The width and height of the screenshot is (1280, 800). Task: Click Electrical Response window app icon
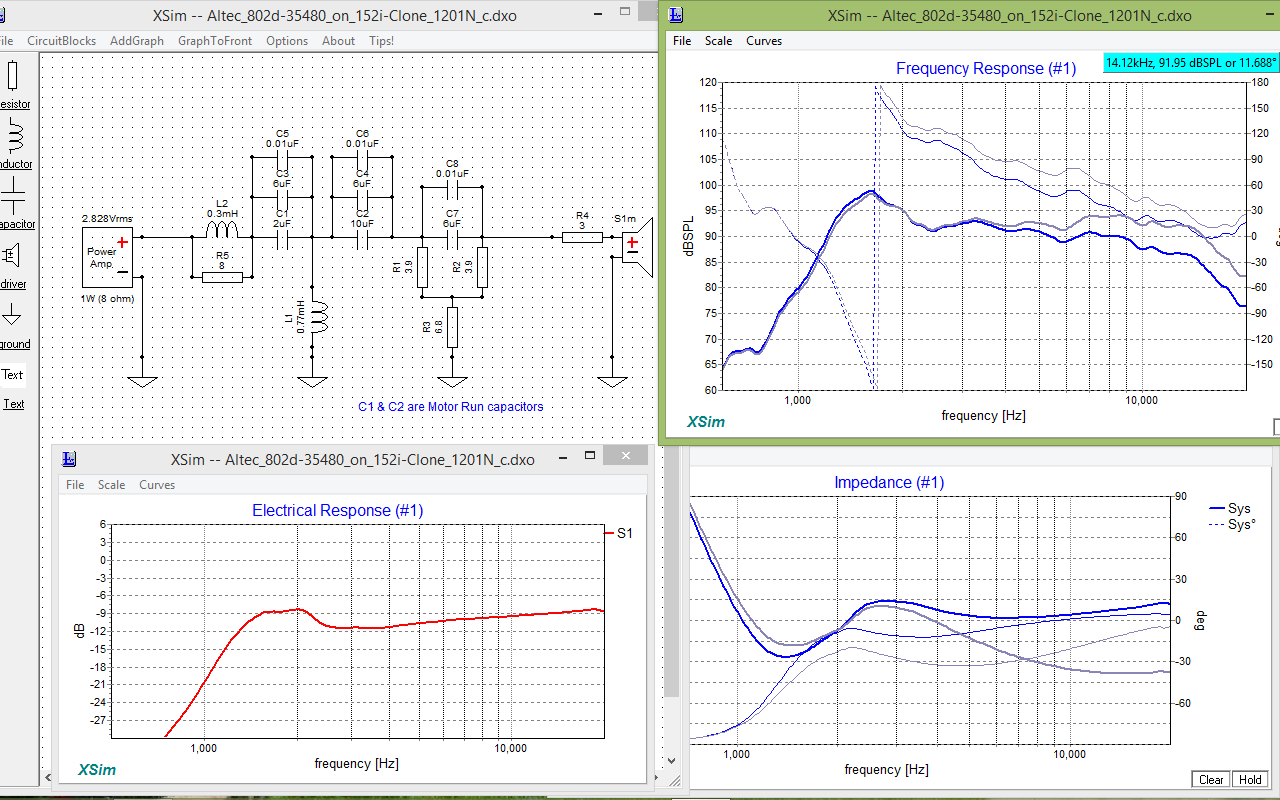coord(70,459)
